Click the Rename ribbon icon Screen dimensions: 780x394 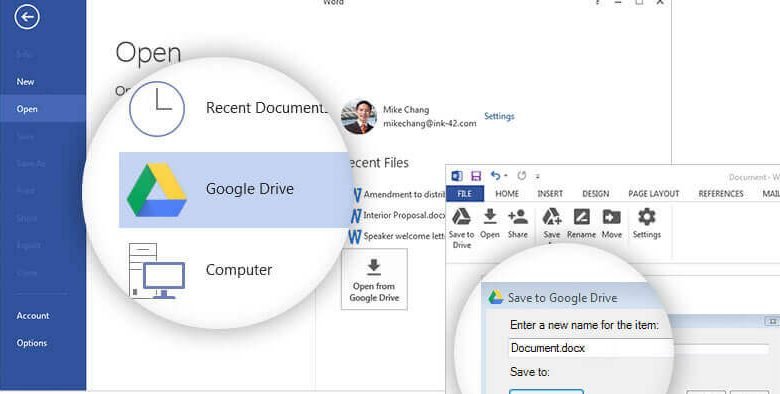click(582, 217)
